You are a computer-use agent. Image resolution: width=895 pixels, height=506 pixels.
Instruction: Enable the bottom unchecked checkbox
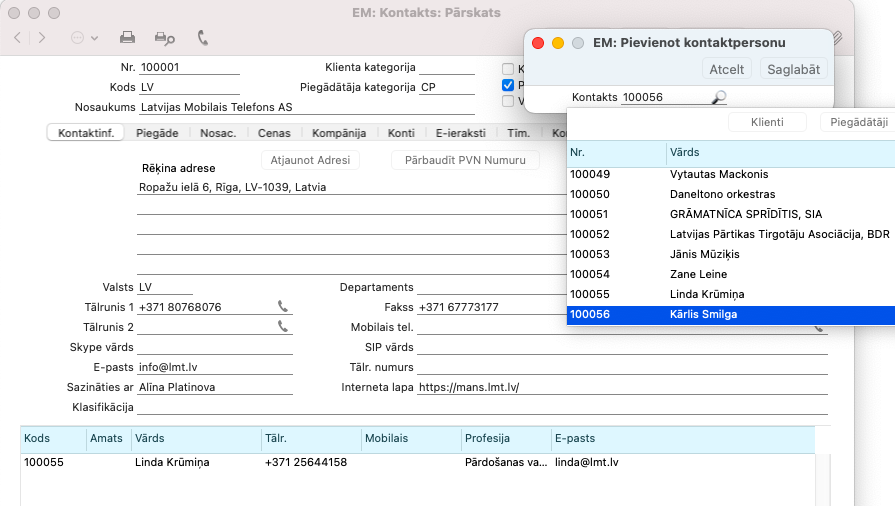point(508,101)
